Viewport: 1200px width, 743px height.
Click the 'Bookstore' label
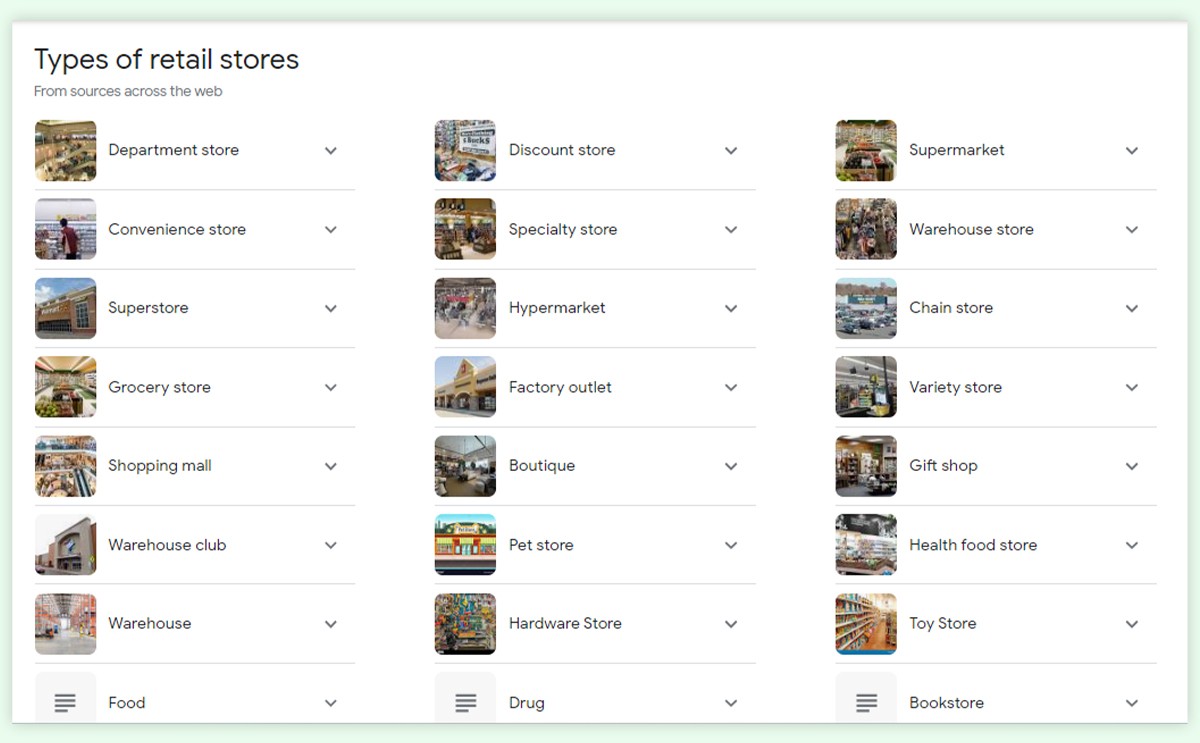point(946,703)
